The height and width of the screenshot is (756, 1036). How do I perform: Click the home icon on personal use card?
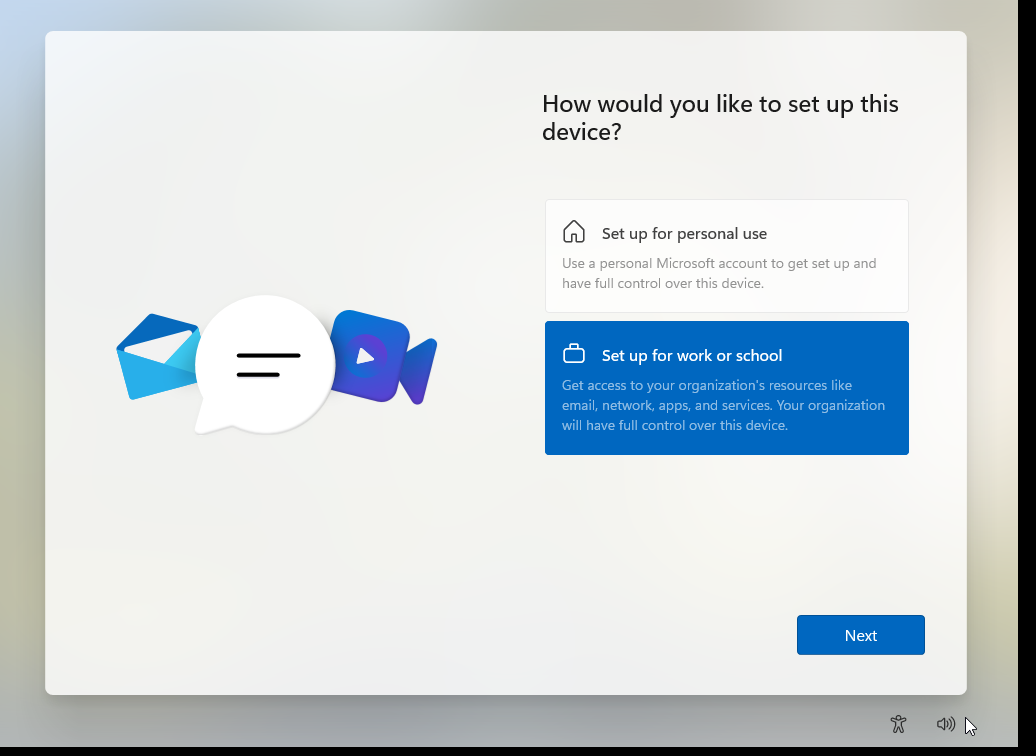point(574,232)
